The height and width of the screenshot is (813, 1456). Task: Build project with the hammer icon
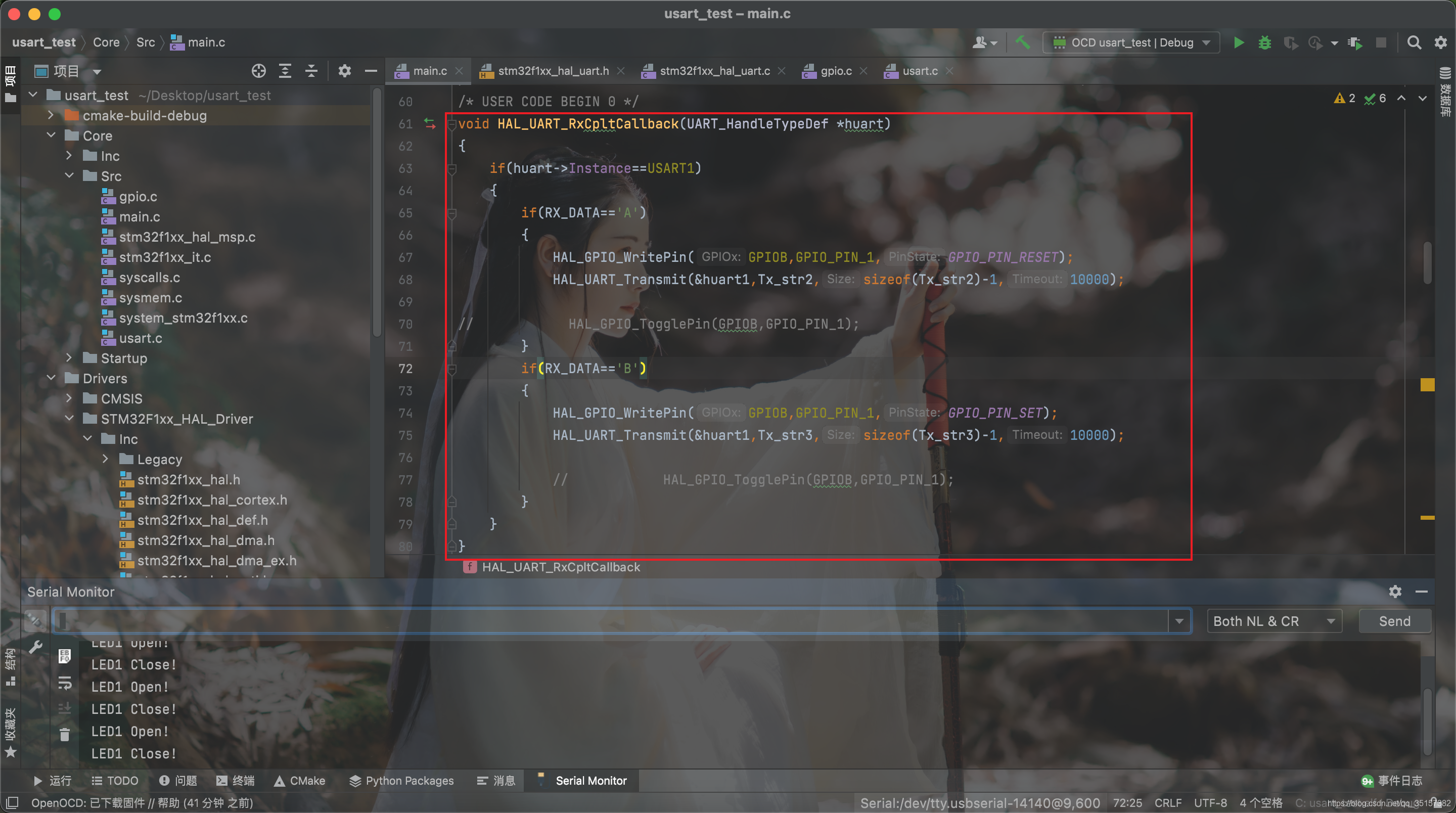1022,42
